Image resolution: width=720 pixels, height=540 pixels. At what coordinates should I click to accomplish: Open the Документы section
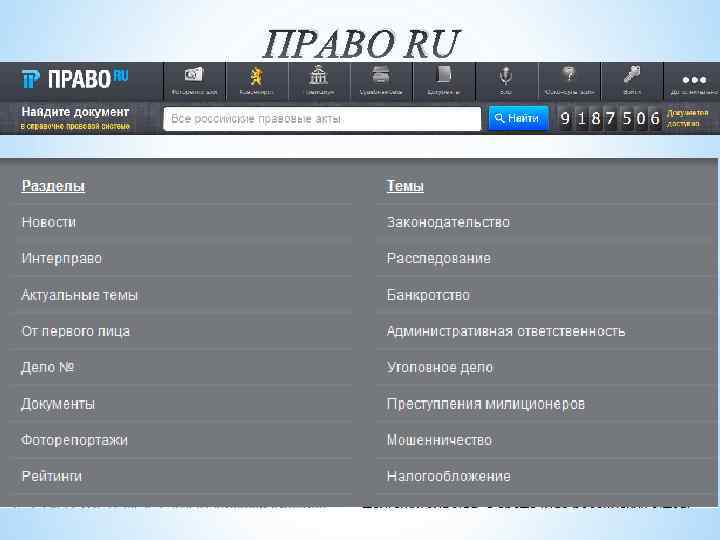pyautogui.click(x=58, y=404)
